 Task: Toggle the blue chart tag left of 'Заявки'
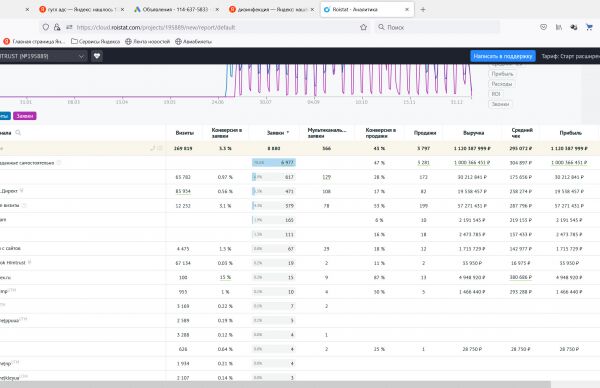click(5, 116)
